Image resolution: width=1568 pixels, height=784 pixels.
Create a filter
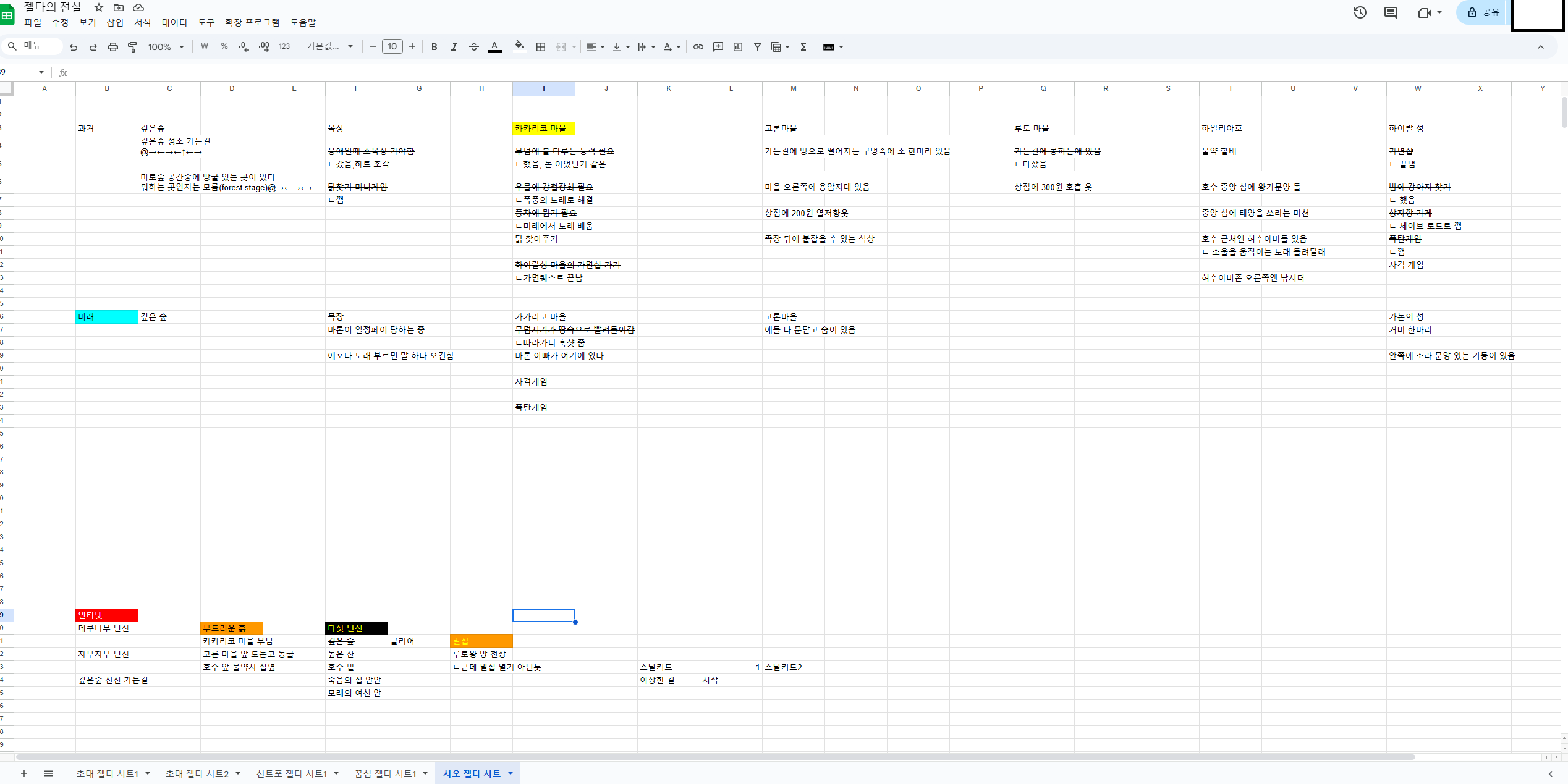point(758,47)
